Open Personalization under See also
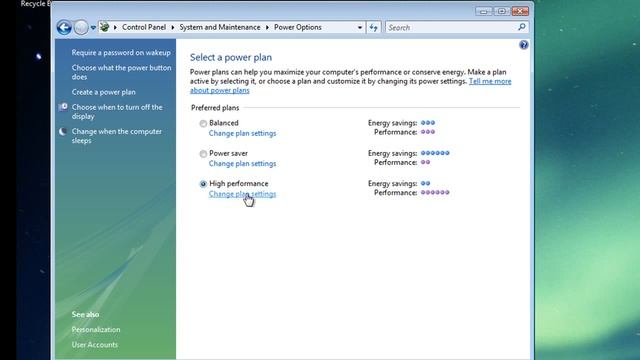The image size is (640, 360). point(96,329)
